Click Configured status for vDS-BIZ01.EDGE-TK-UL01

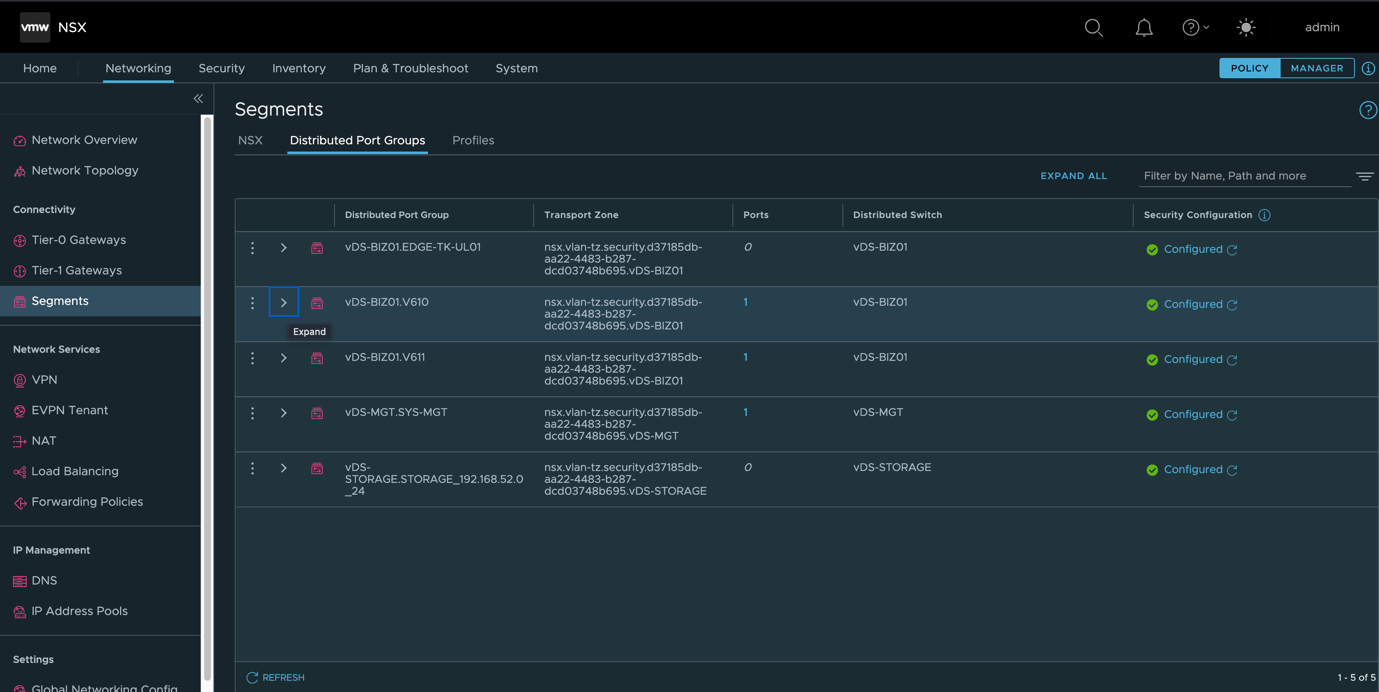pos(1193,249)
